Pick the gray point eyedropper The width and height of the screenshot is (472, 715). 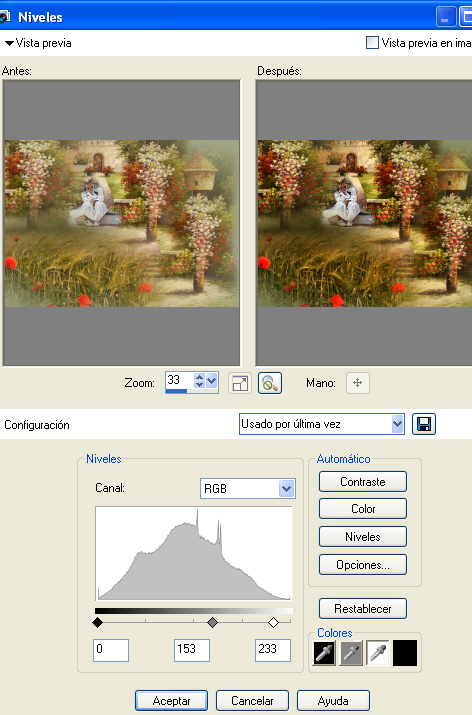tap(351, 653)
